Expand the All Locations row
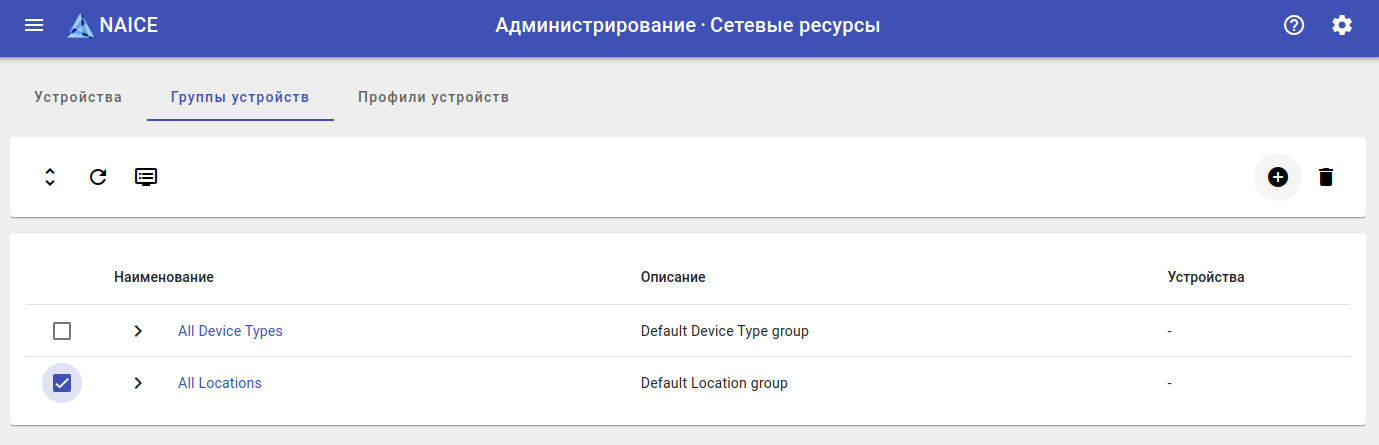The height and width of the screenshot is (445, 1379). [138, 383]
